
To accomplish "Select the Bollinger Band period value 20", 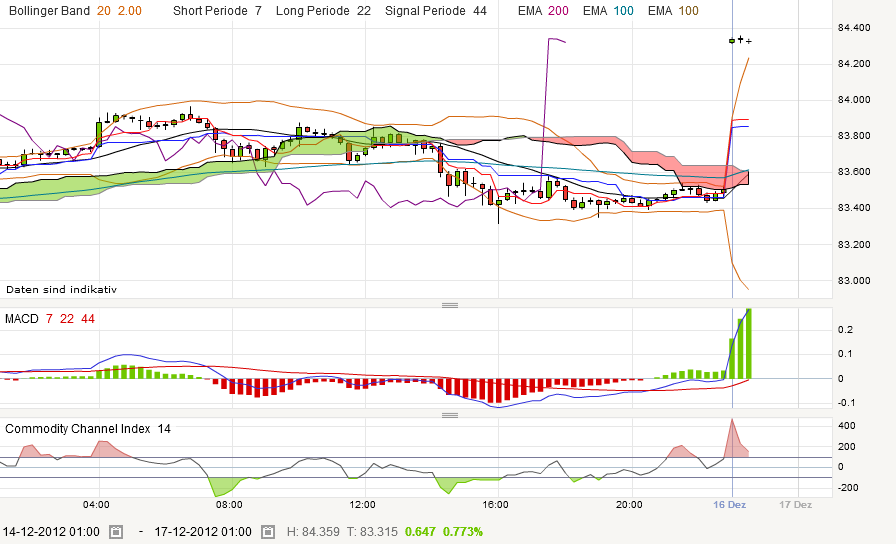I will [x=103, y=11].
